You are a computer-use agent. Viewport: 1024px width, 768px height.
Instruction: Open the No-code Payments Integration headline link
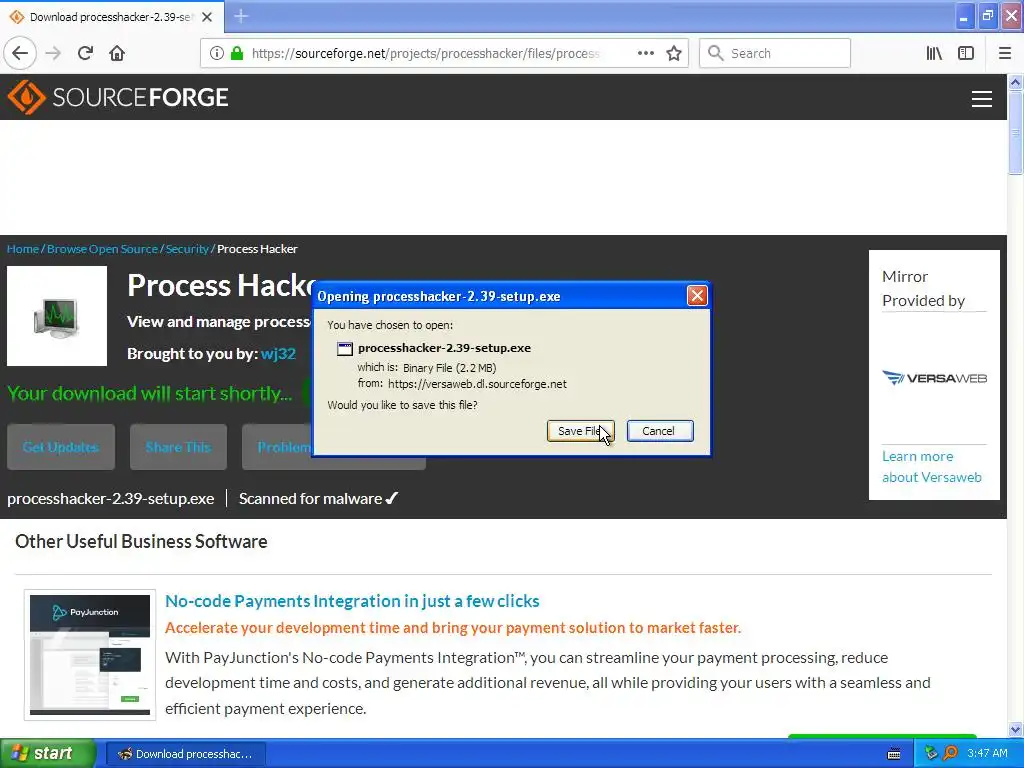point(352,601)
